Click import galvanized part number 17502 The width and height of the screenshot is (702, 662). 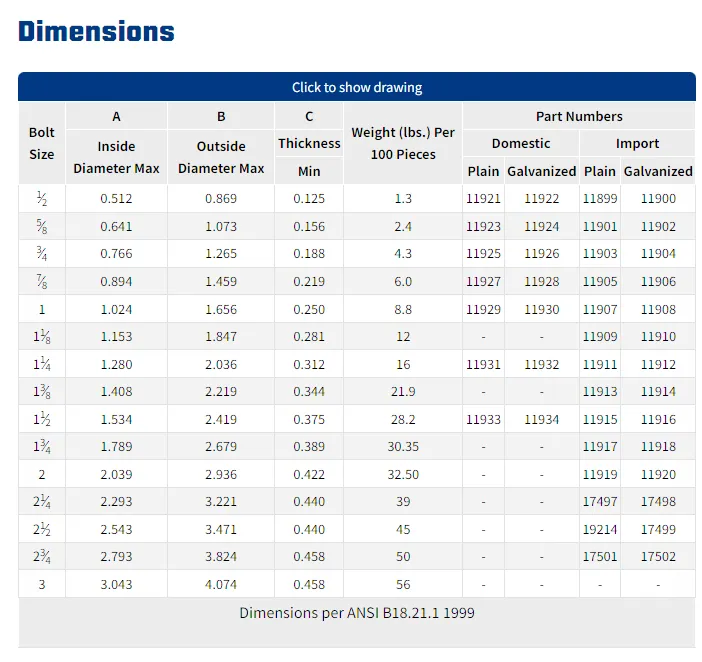658,557
